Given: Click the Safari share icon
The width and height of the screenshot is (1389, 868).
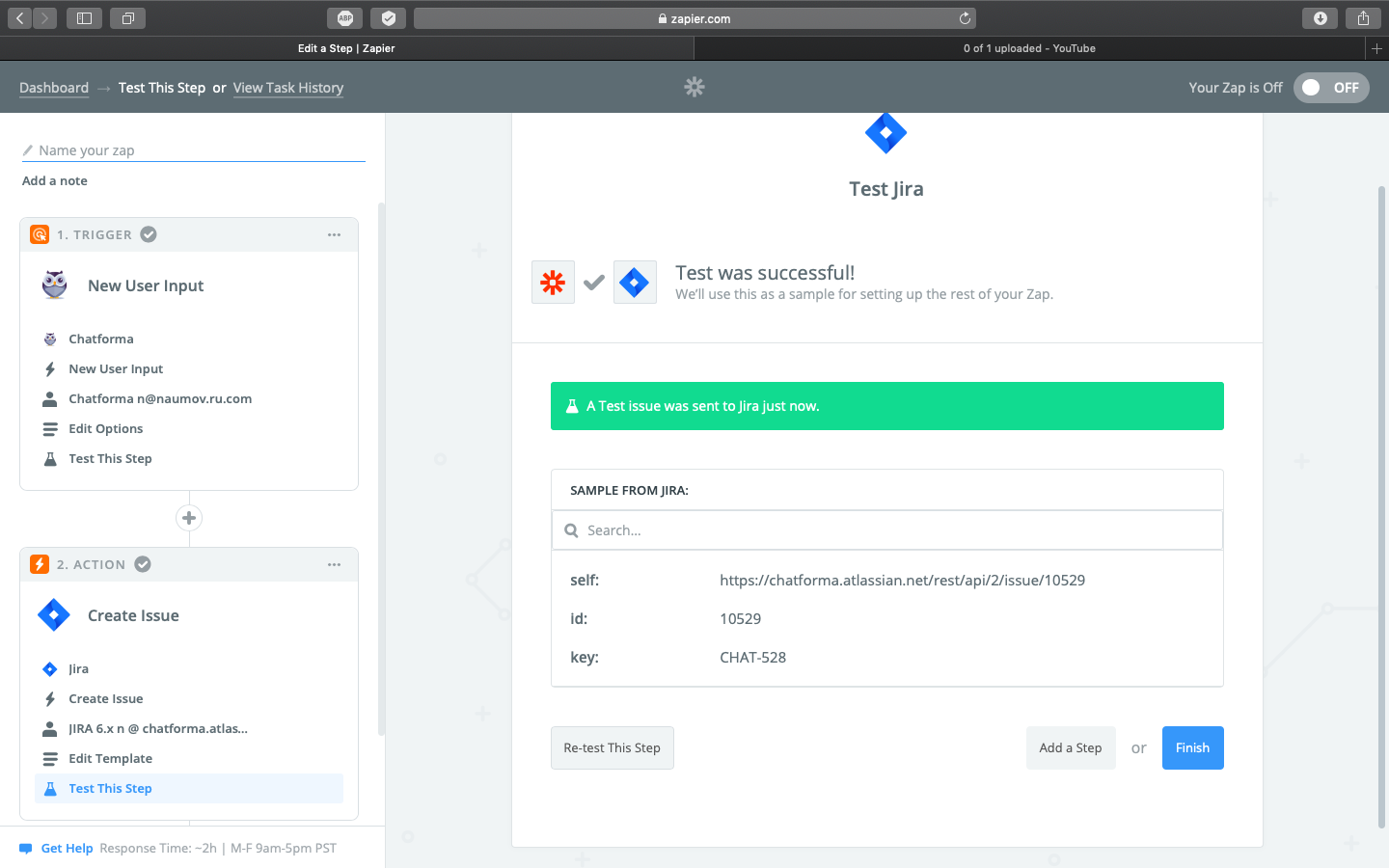Looking at the screenshot, I should click(1363, 18).
